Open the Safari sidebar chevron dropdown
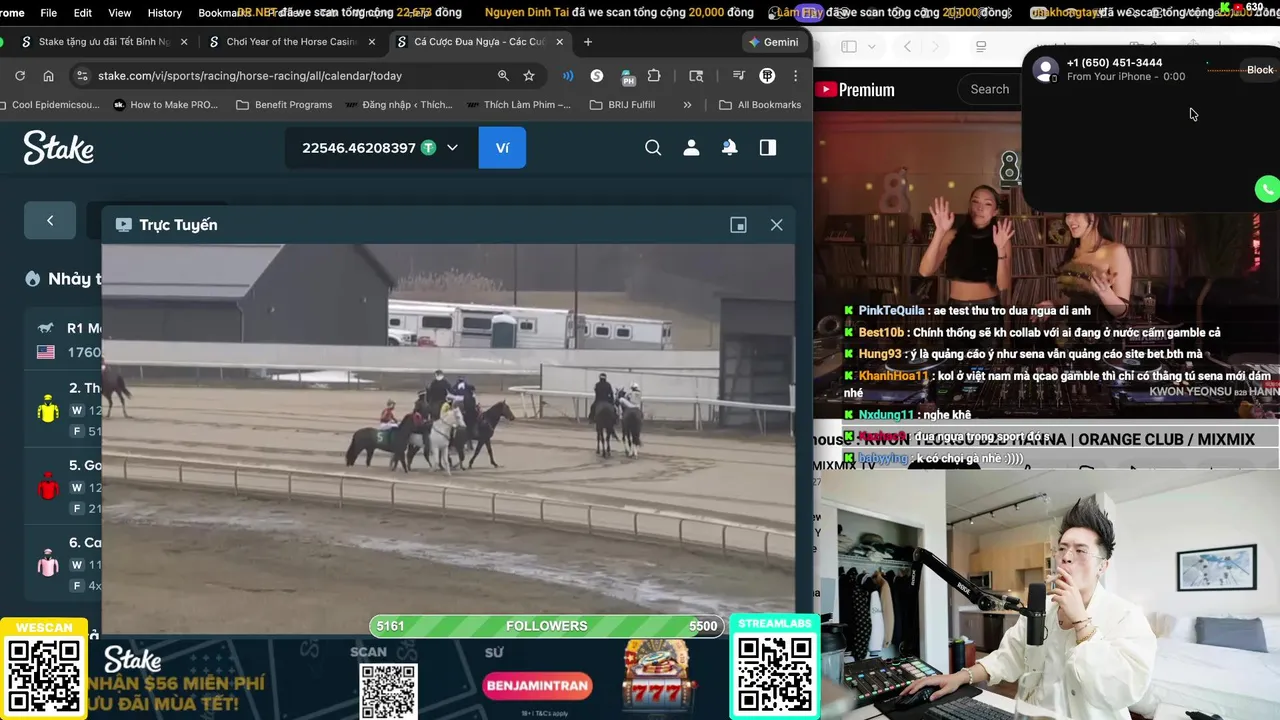The image size is (1280, 720). pos(871,47)
